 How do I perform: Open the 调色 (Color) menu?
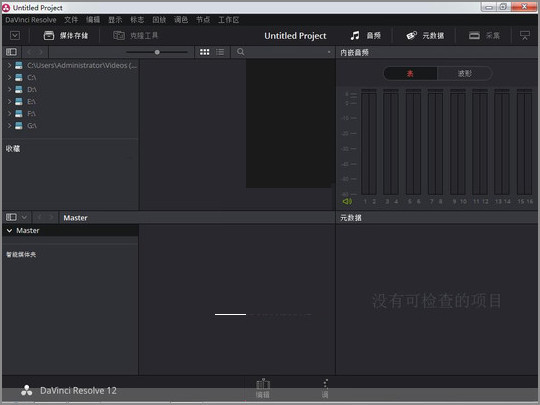click(181, 20)
